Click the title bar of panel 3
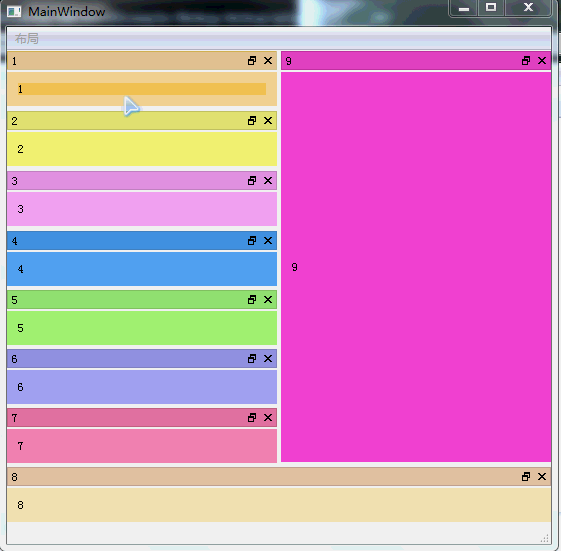The image size is (561, 551). (142, 181)
